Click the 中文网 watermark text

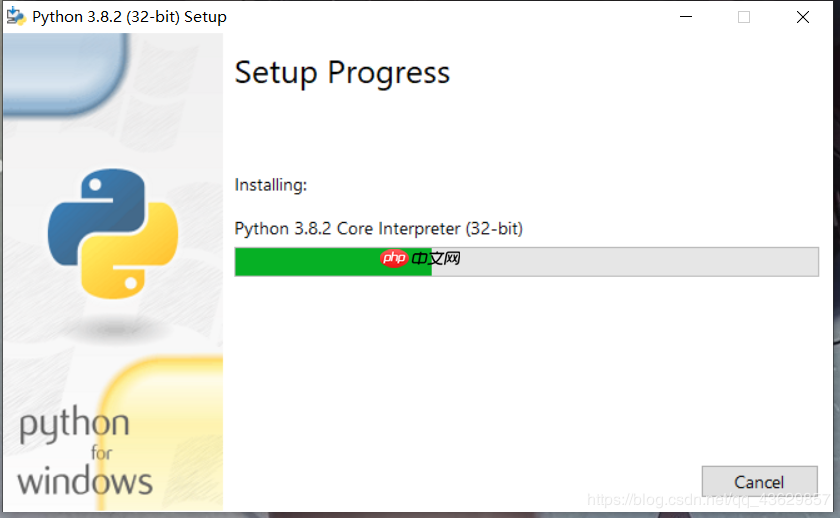tap(436, 258)
